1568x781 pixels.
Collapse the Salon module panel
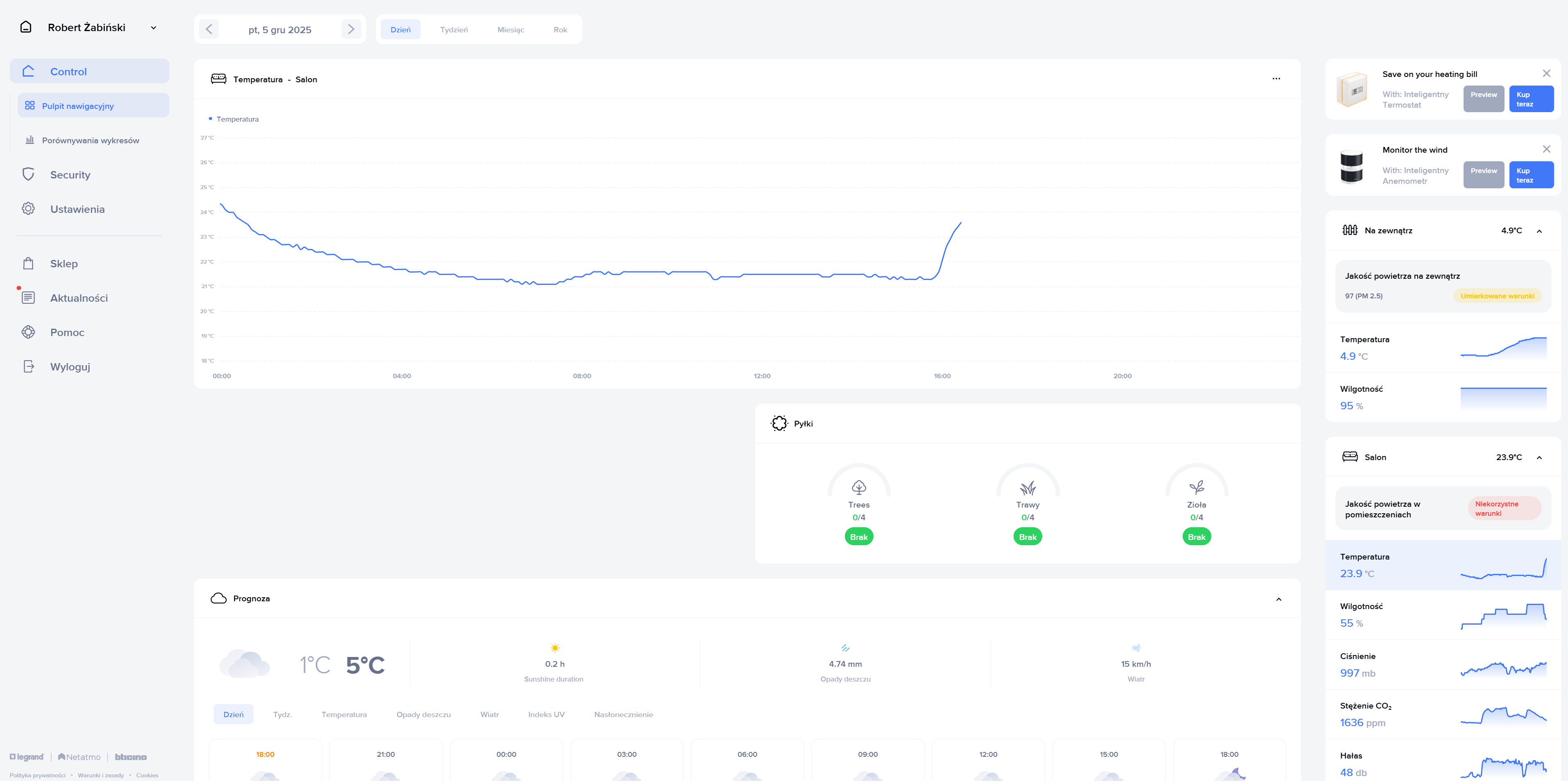[x=1539, y=458]
